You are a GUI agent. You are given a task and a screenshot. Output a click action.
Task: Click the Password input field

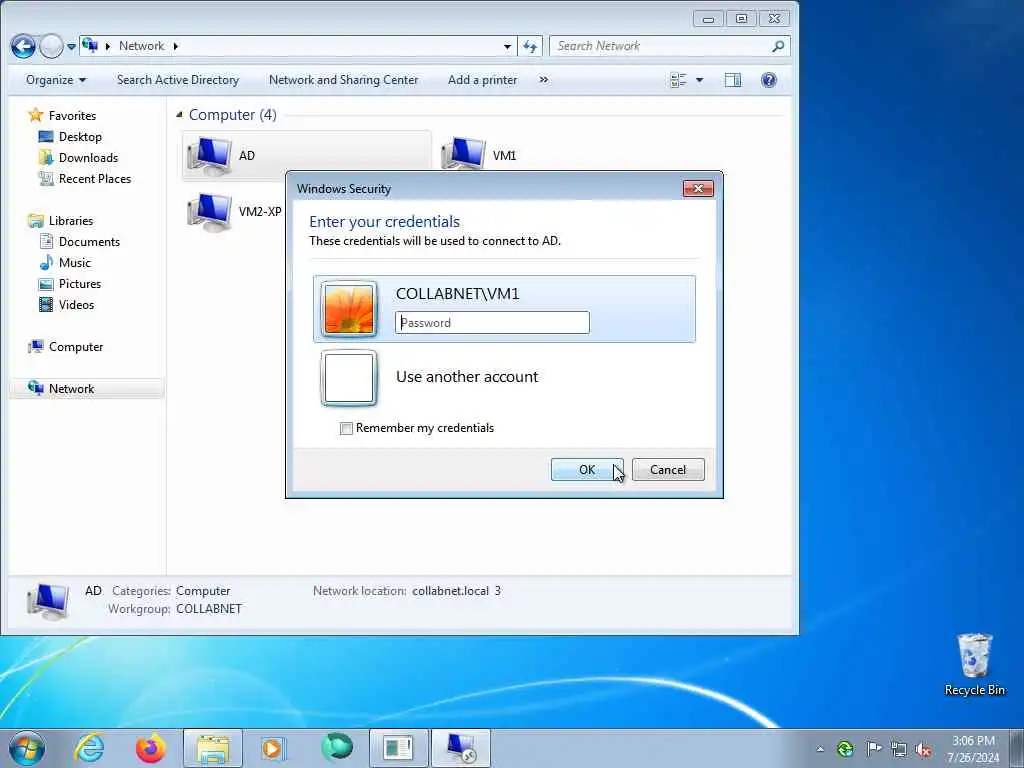pyautogui.click(x=492, y=323)
